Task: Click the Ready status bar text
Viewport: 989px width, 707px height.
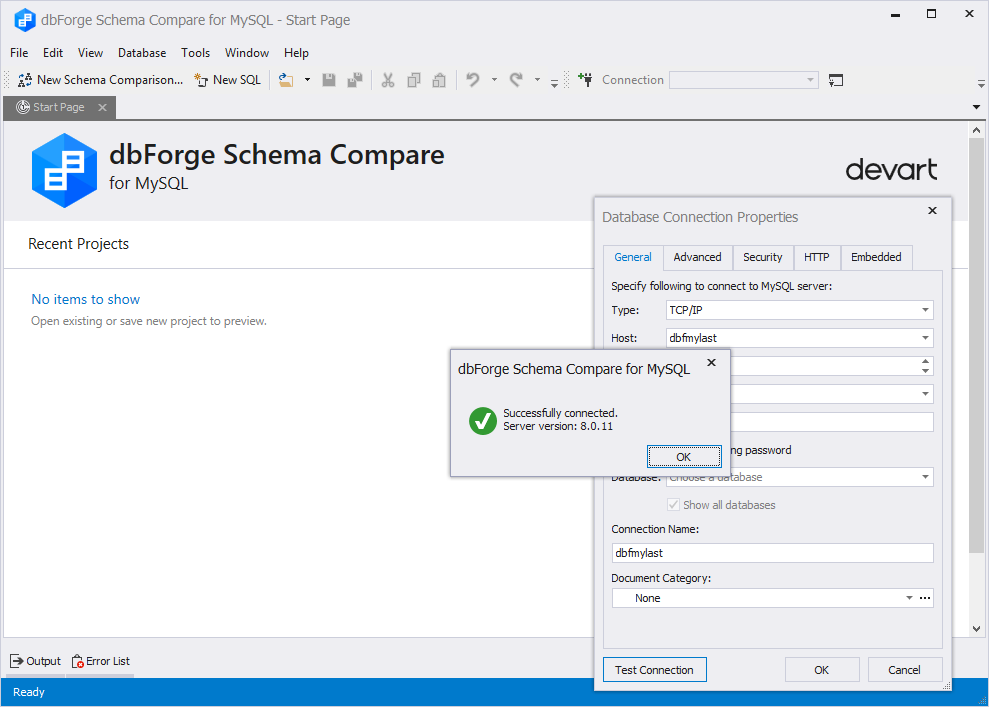Action: pyautogui.click(x=28, y=692)
